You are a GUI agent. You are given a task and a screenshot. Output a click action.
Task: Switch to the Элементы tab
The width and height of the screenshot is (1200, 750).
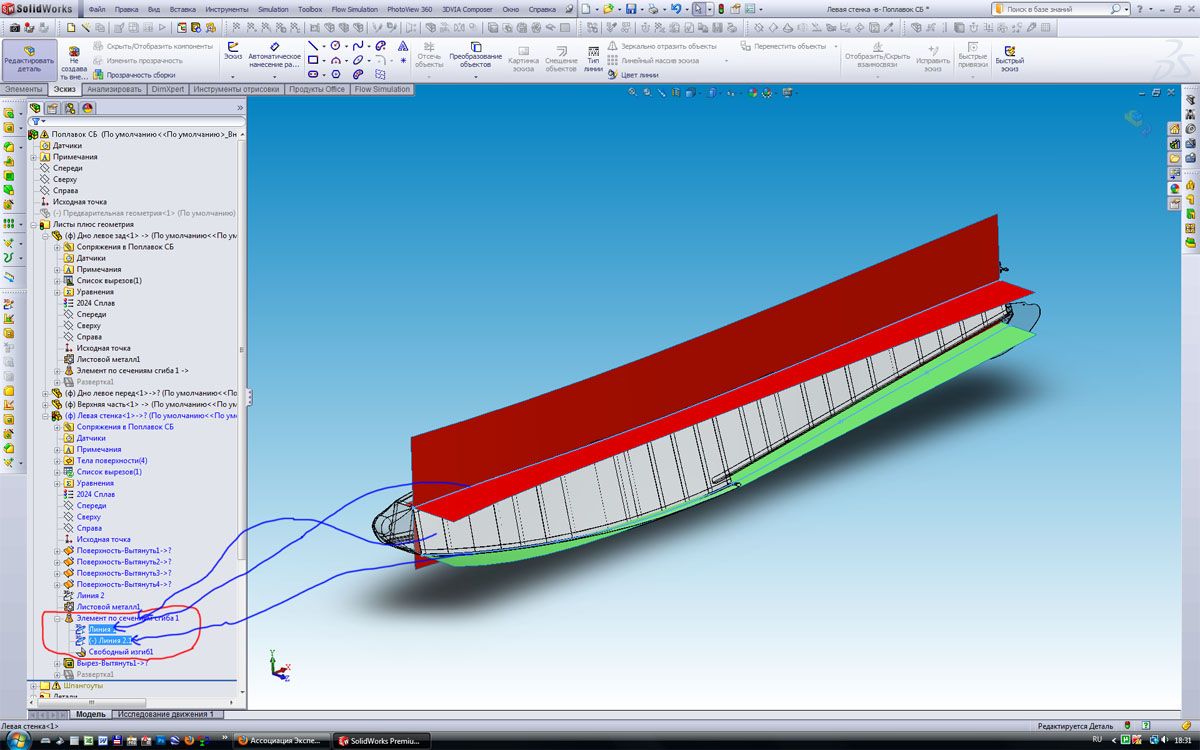(x=23, y=89)
